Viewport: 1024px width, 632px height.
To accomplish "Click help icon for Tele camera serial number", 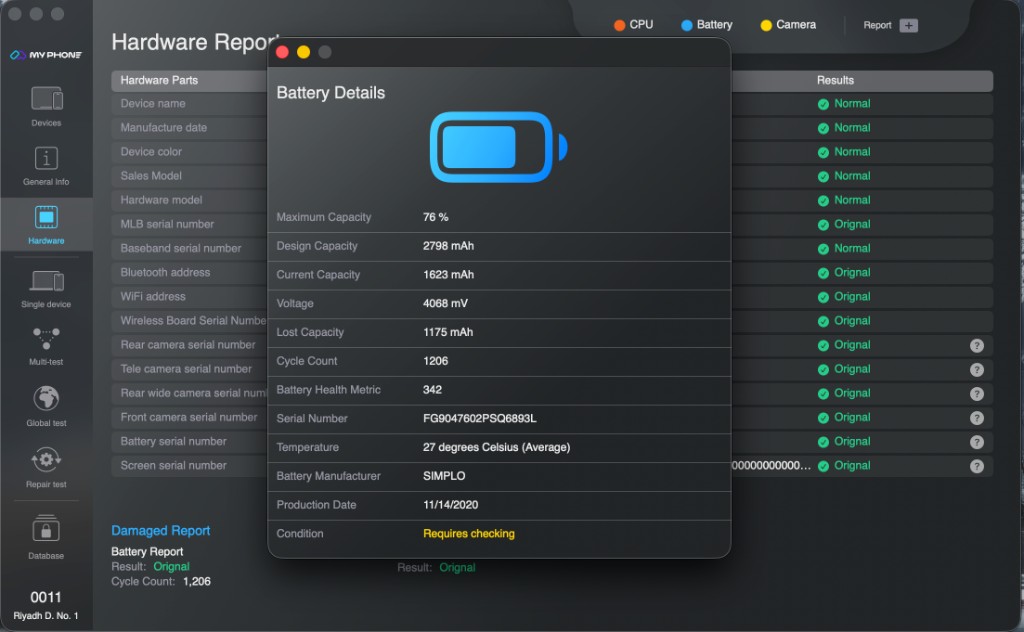I will pyautogui.click(x=976, y=370).
